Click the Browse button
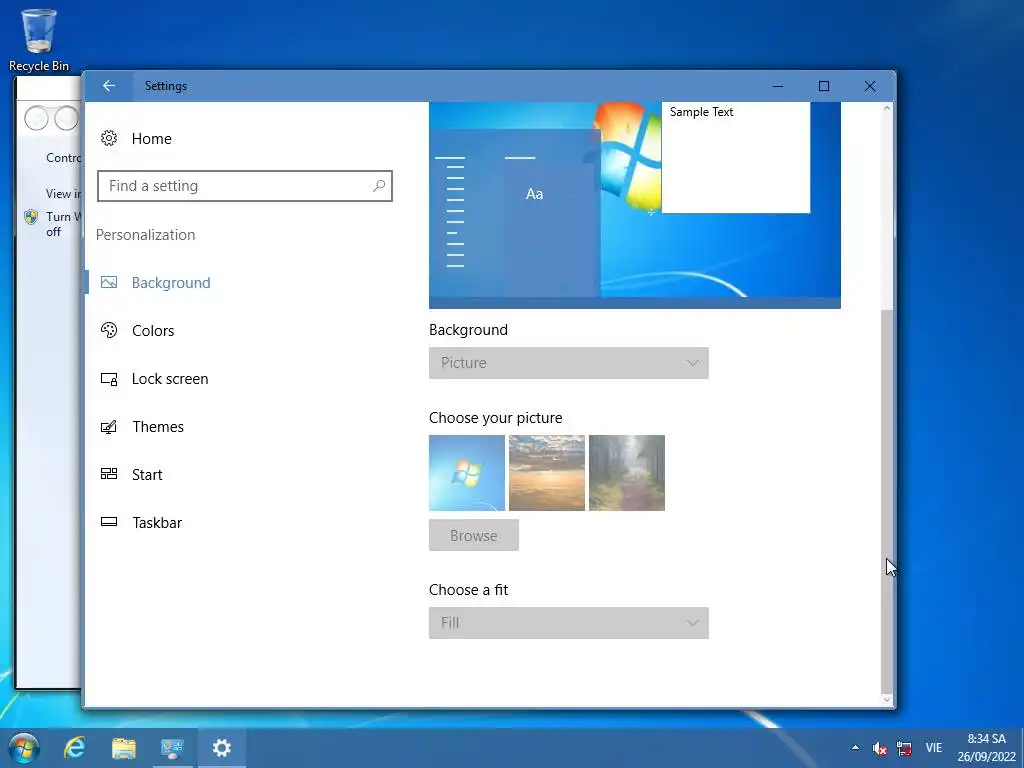Screen dimensions: 1024x768 (473, 536)
